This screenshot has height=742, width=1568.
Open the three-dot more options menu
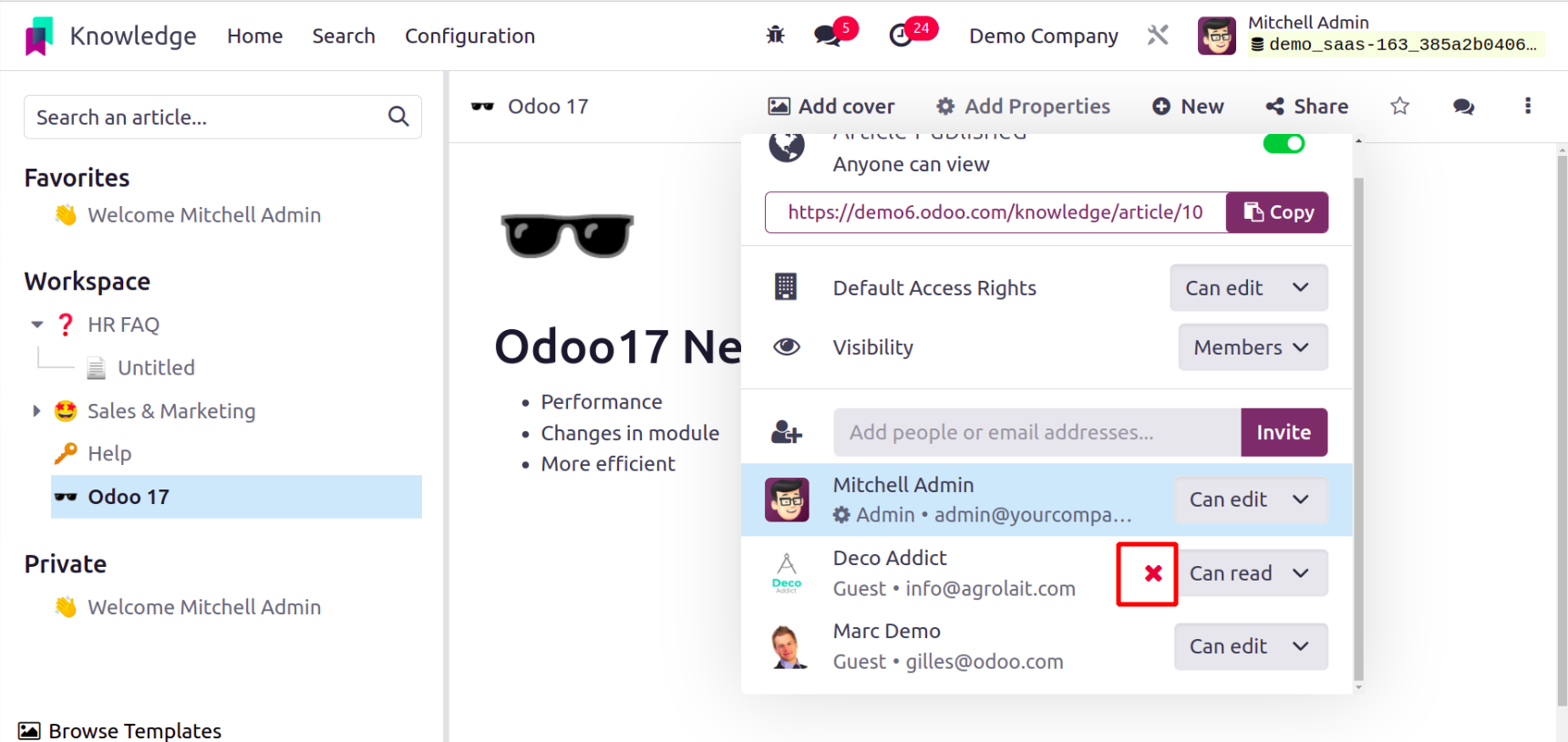point(1528,106)
